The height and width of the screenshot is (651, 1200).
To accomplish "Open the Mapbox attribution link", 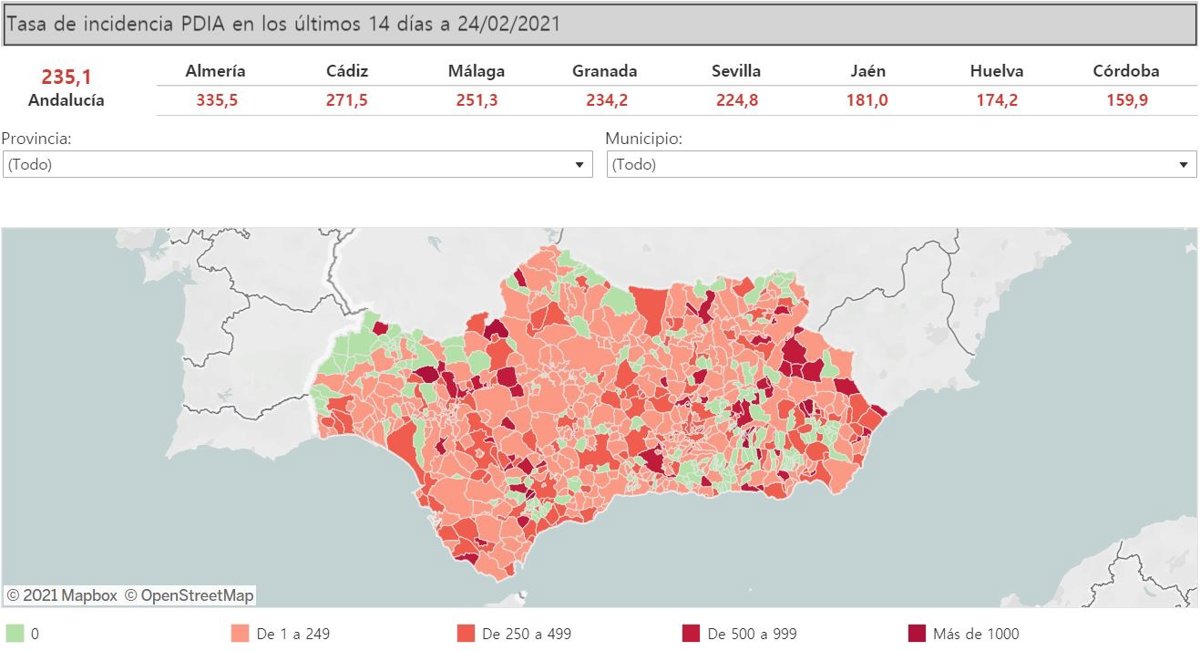I will 62,595.
